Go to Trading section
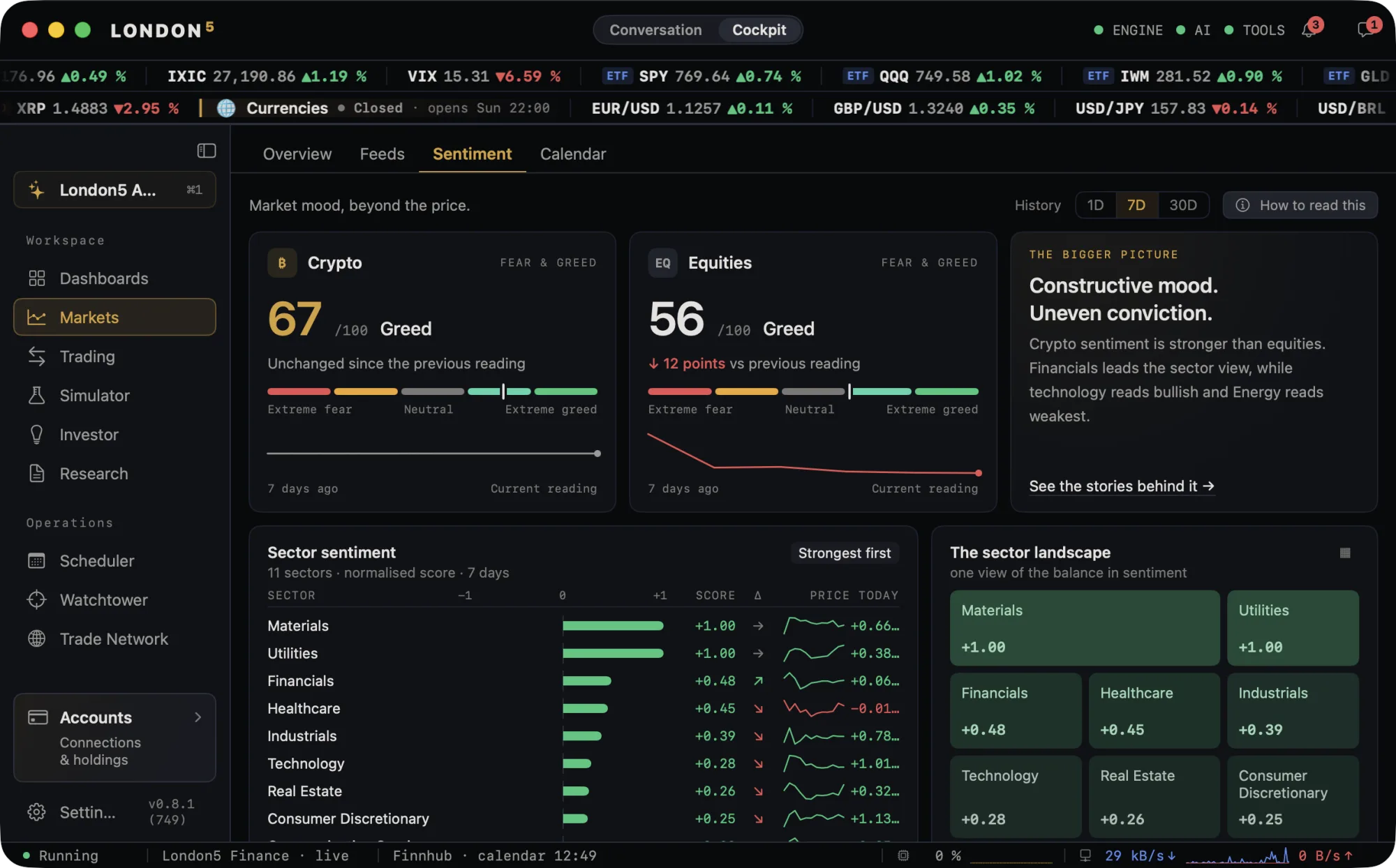Screen dimensions: 1396x868 pyautogui.click(x=114, y=357)
